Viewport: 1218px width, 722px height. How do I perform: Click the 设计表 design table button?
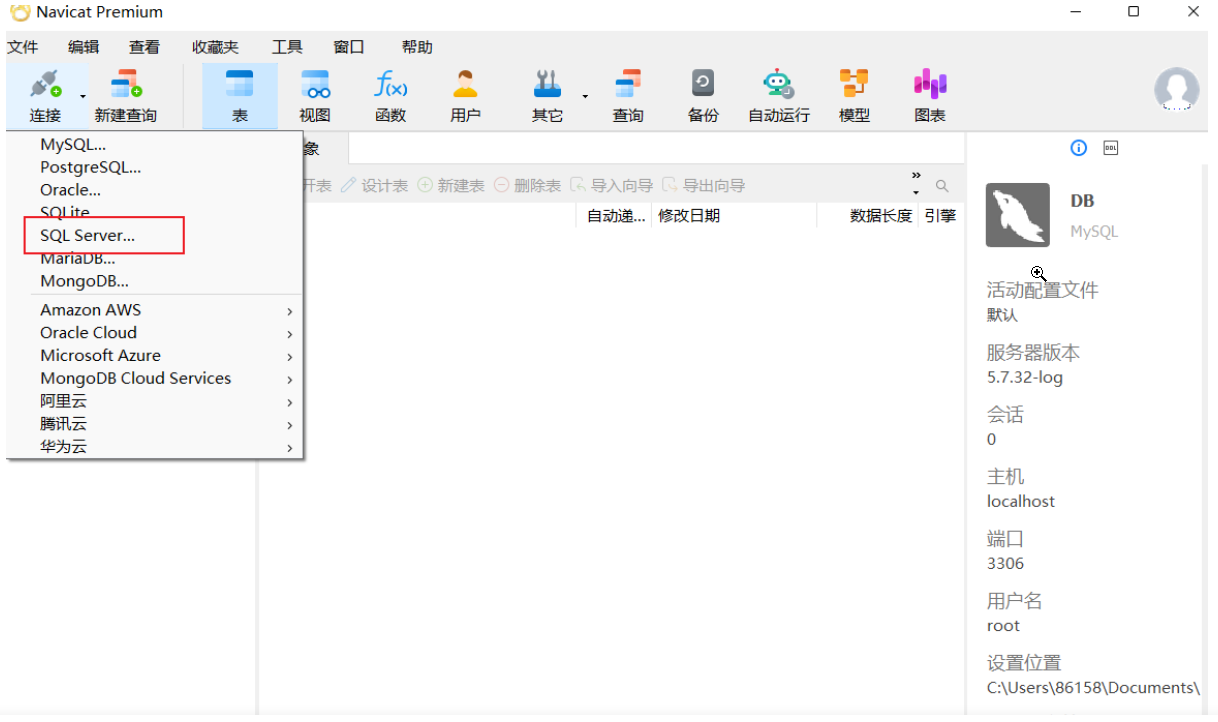click(x=374, y=186)
